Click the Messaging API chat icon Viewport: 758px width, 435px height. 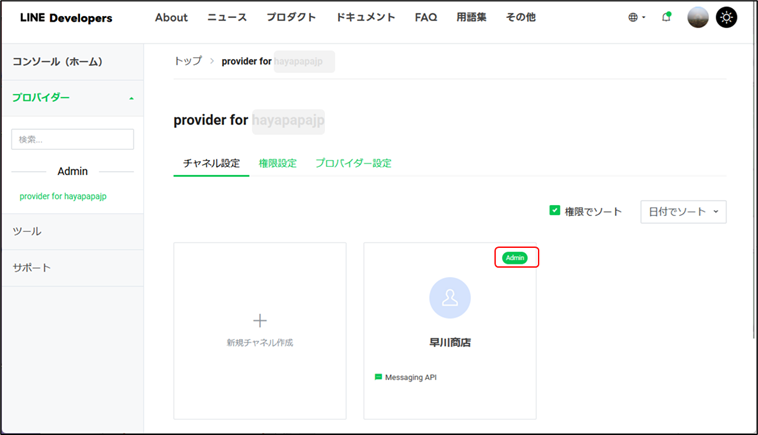coord(378,377)
